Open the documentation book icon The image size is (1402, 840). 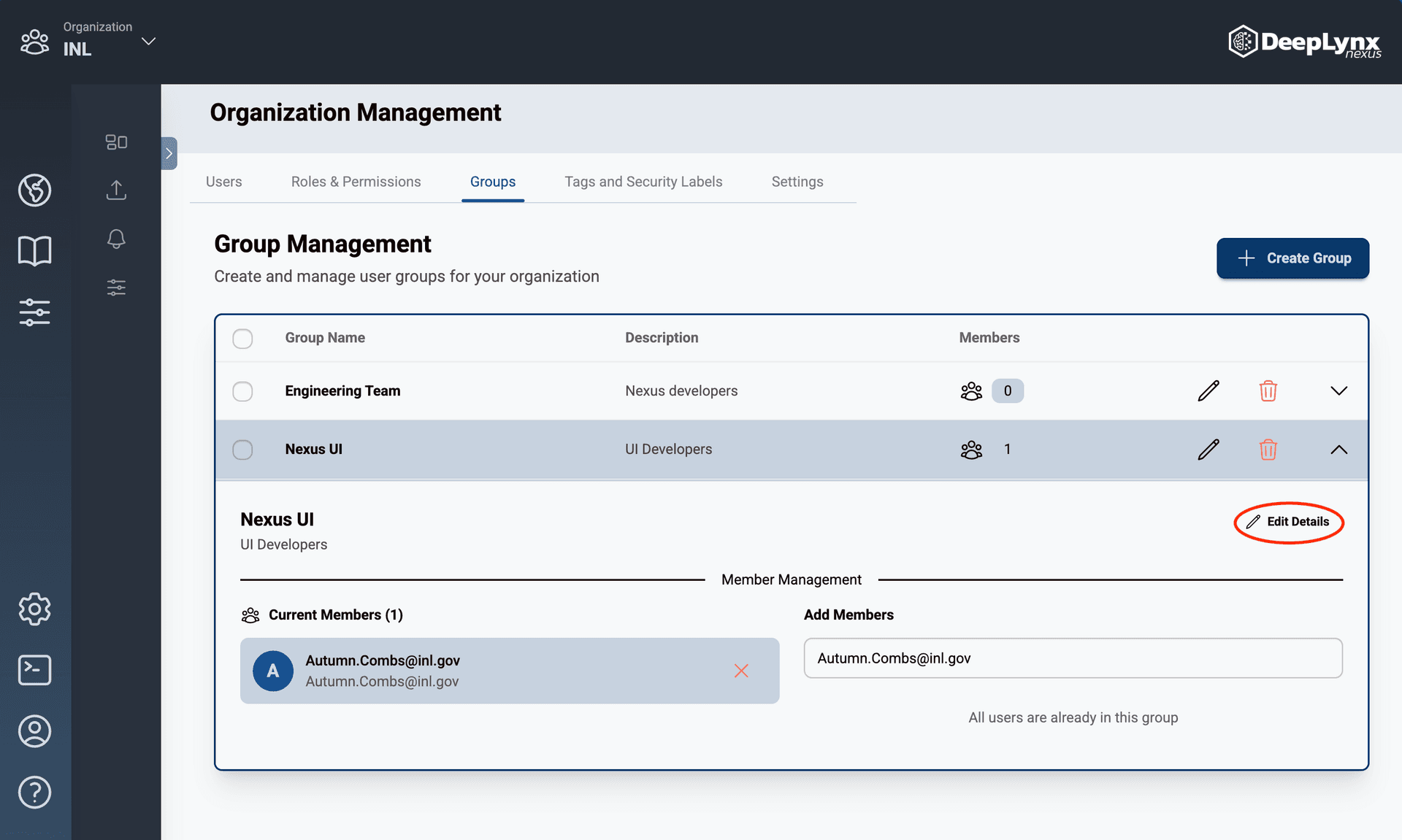pos(34,250)
